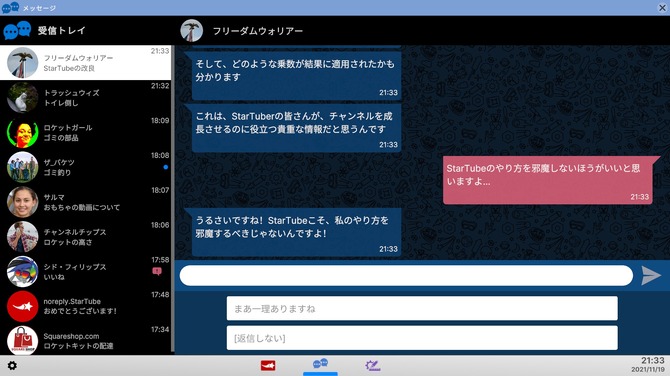Open the チャンネルチップス conversation
Image resolution: width=670 pixels, height=376 pixels.
85,237
